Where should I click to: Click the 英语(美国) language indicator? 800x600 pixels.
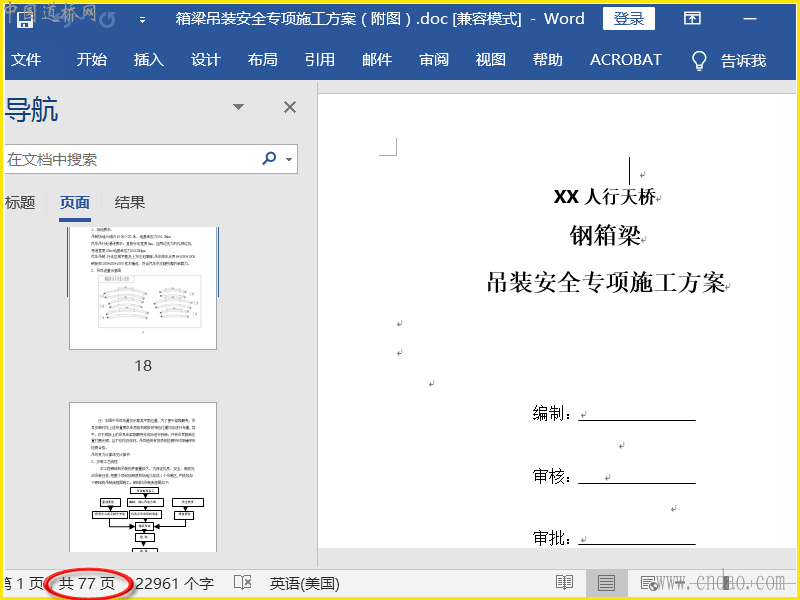[305, 583]
